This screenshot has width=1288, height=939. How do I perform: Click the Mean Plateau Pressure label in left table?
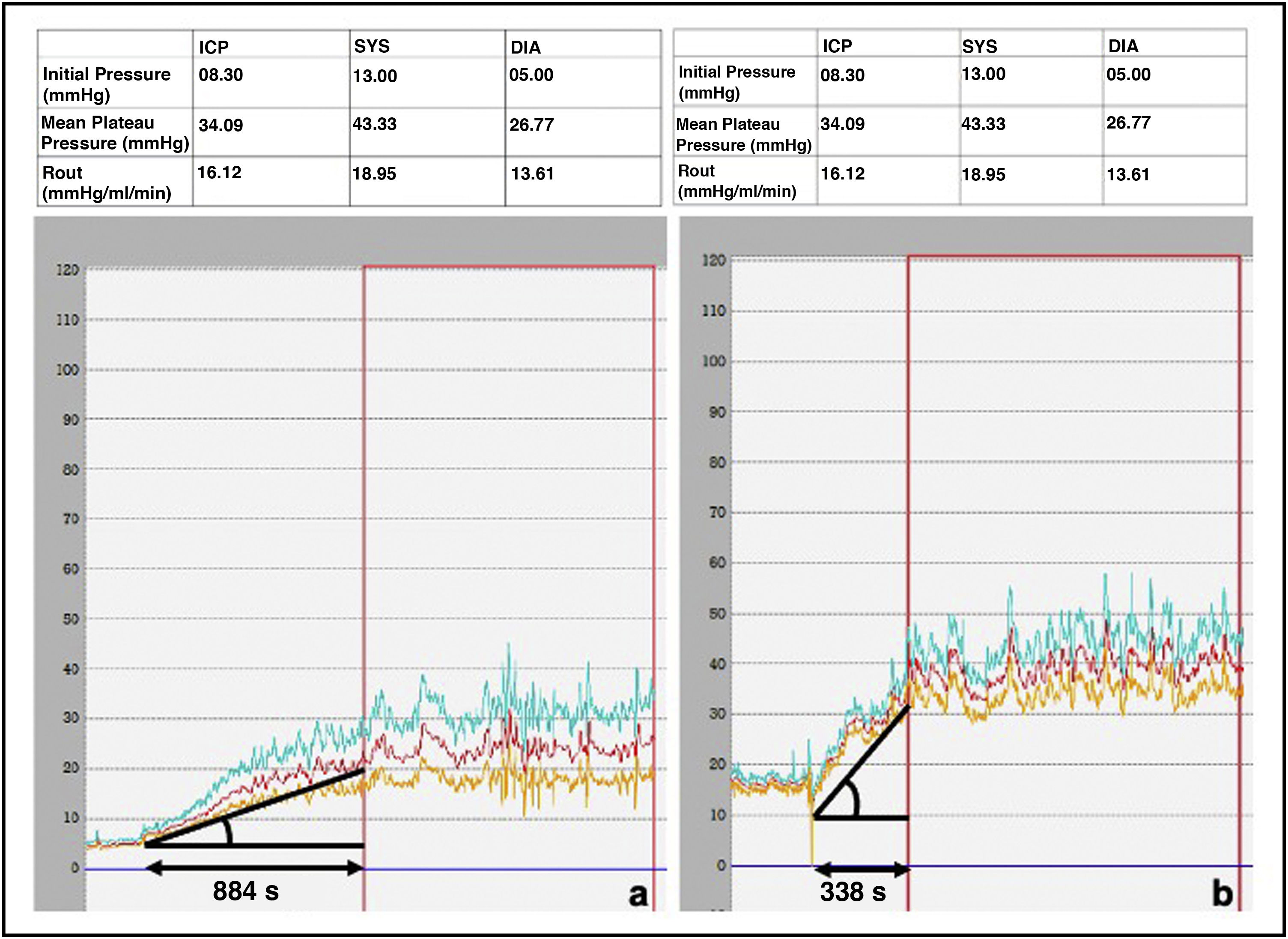tap(115, 133)
